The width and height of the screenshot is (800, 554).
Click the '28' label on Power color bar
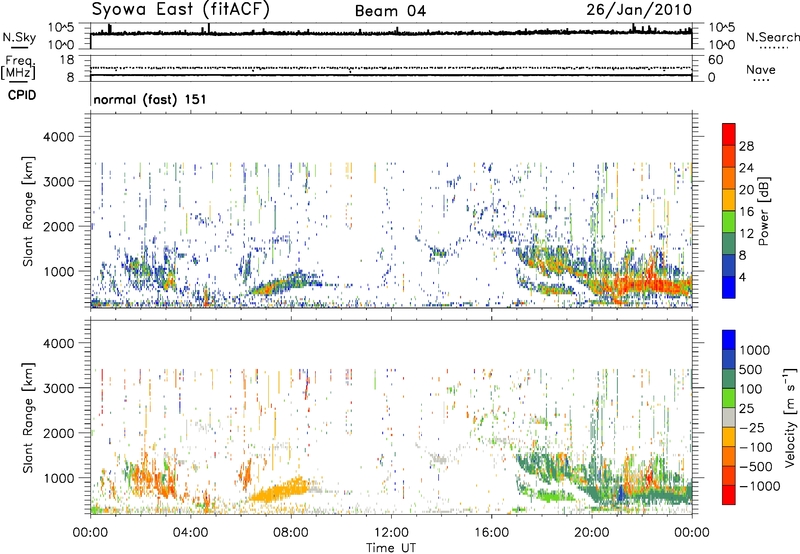click(x=746, y=146)
